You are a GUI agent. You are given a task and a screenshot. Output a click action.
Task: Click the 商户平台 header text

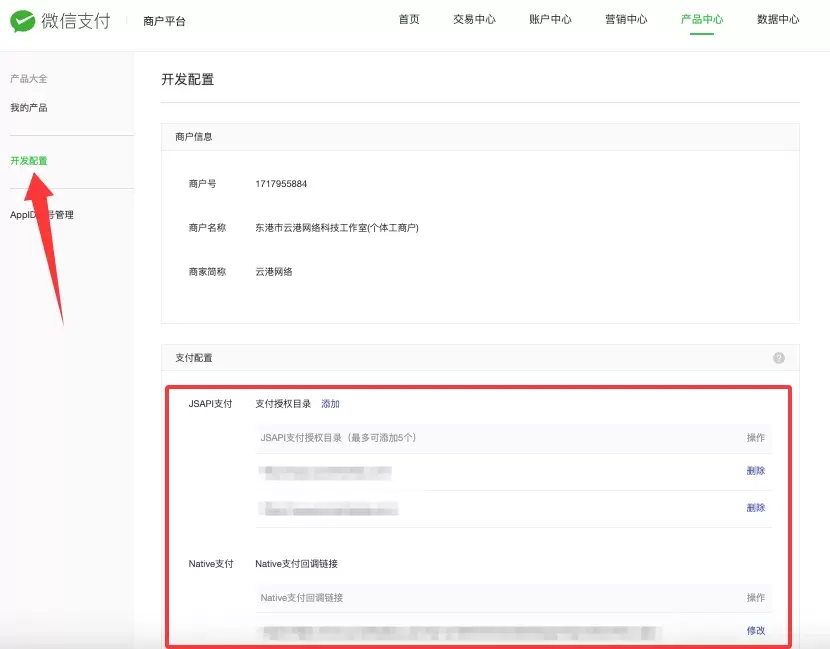coord(164,21)
